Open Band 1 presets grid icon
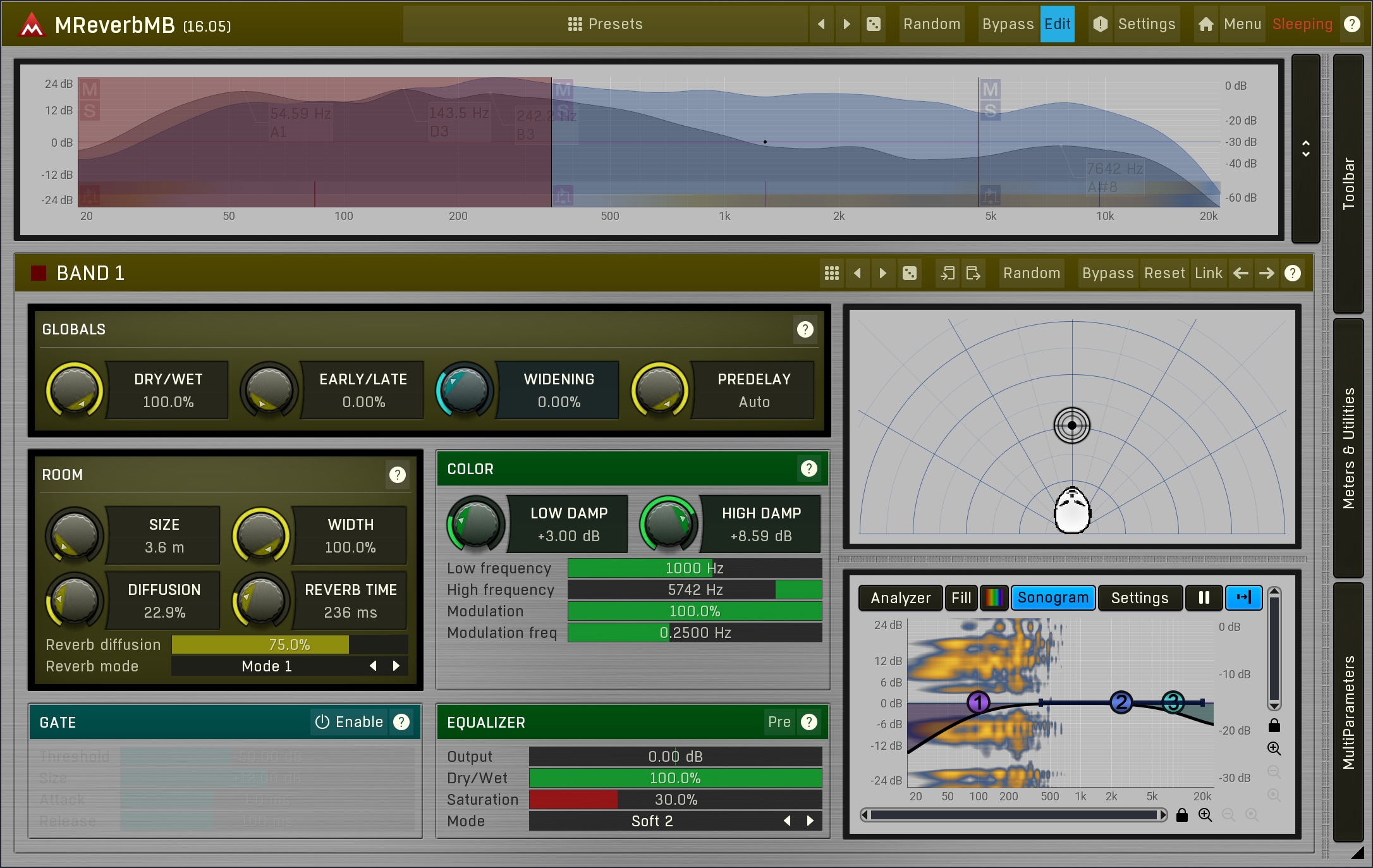 [x=831, y=273]
